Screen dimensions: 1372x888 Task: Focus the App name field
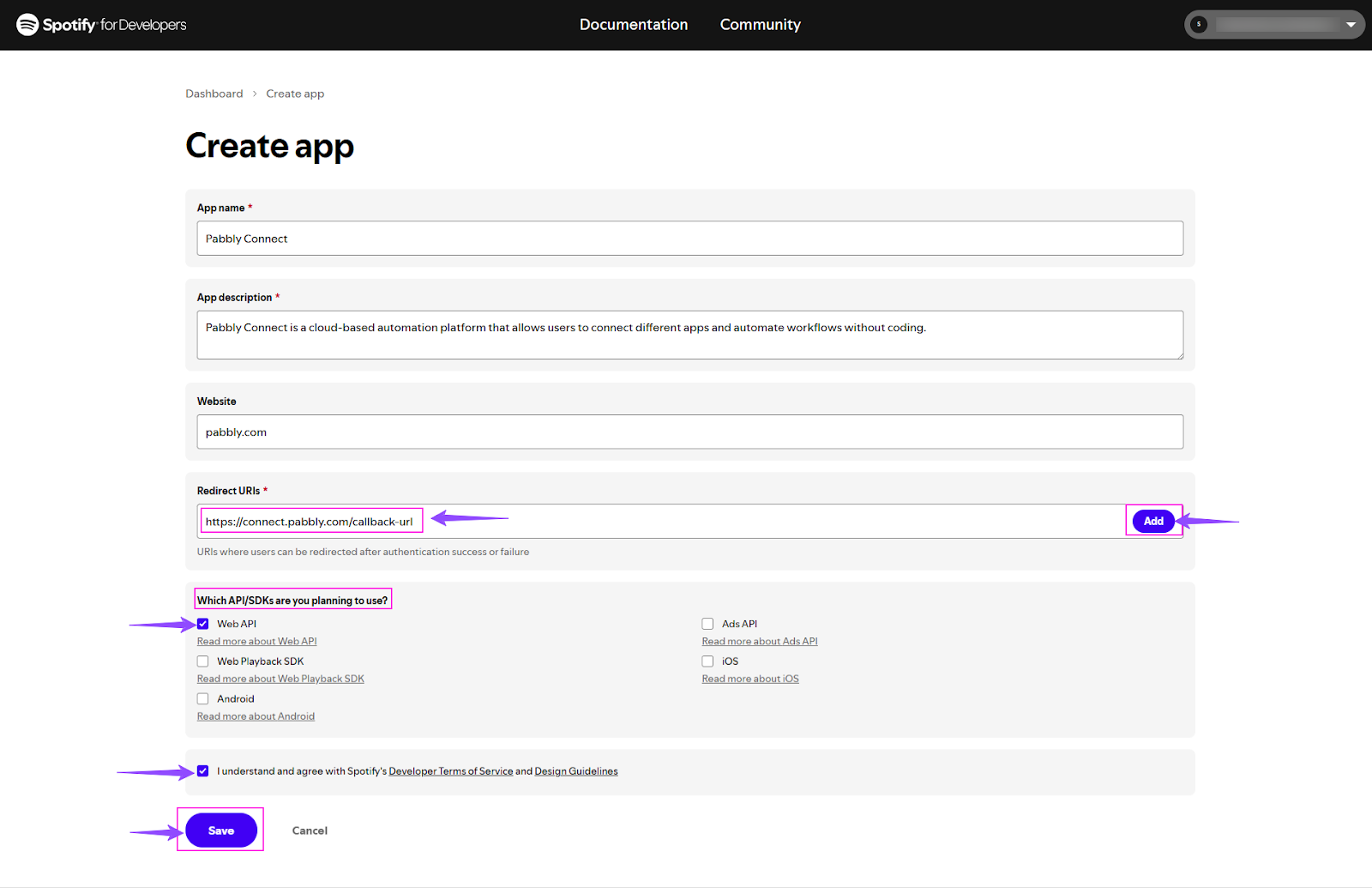(690, 239)
